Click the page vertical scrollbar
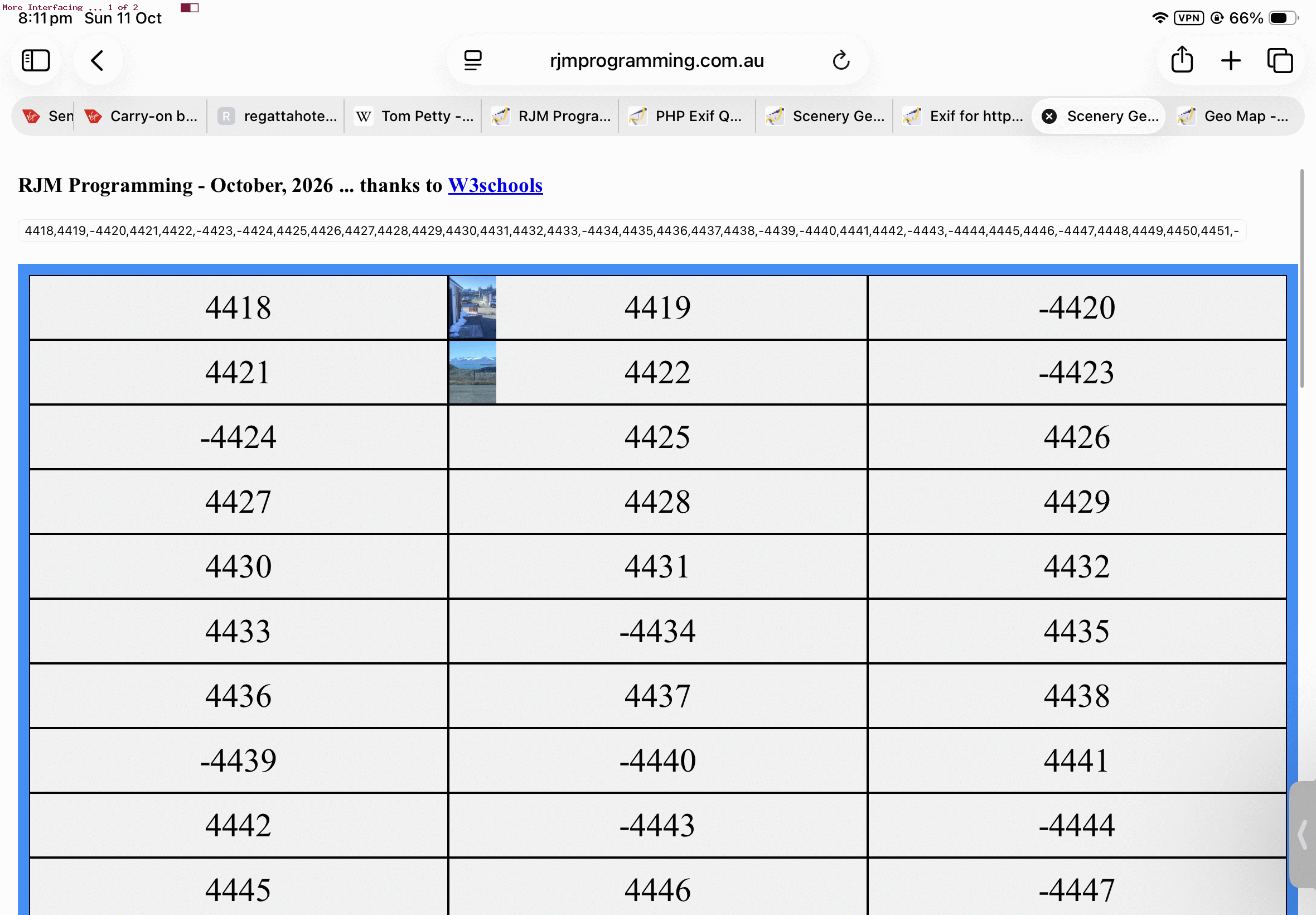 [x=1302, y=278]
